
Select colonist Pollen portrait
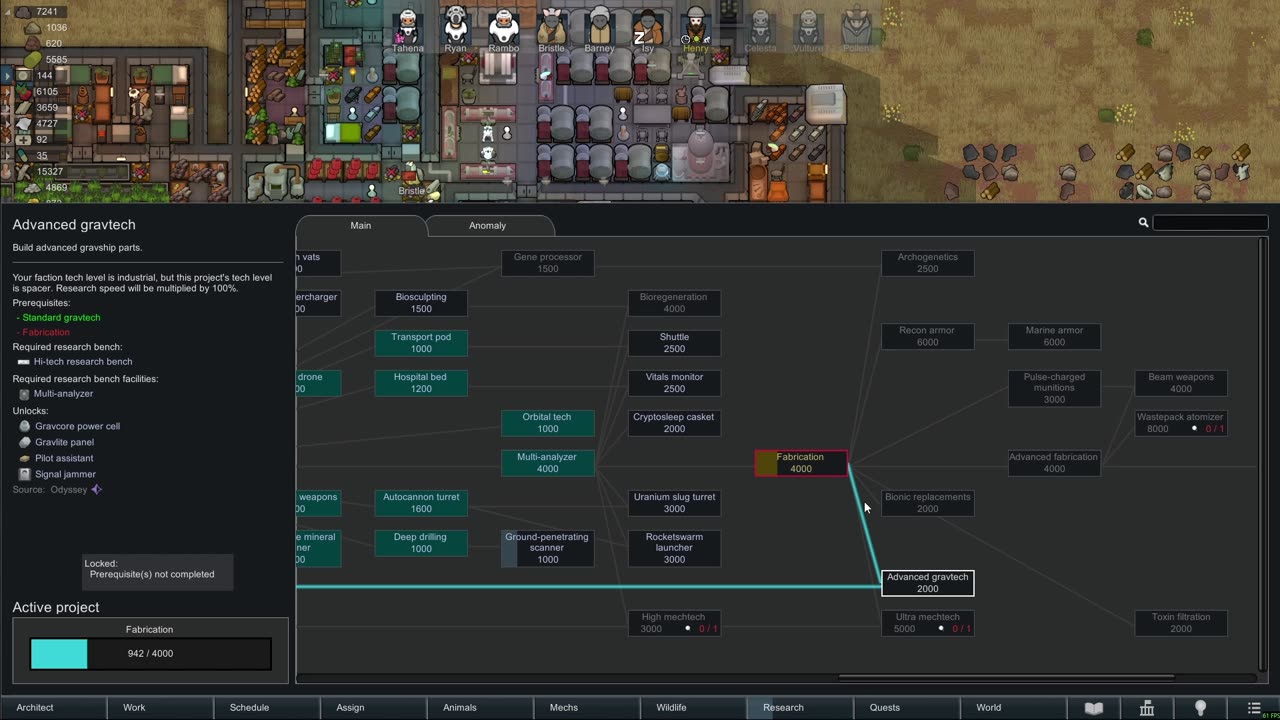[856, 26]
